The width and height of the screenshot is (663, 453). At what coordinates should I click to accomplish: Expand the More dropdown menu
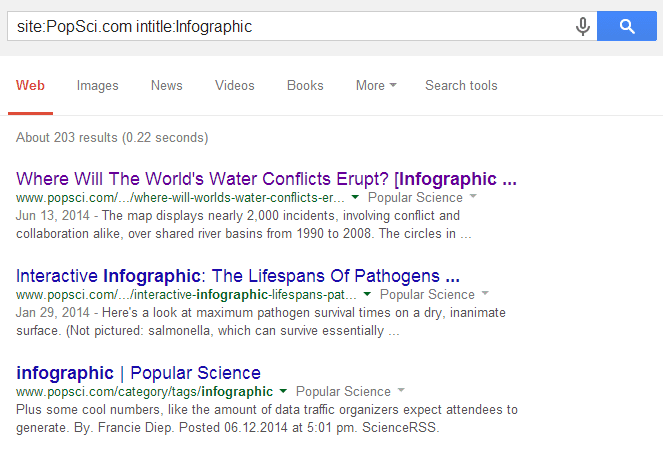tap(376, 85)
